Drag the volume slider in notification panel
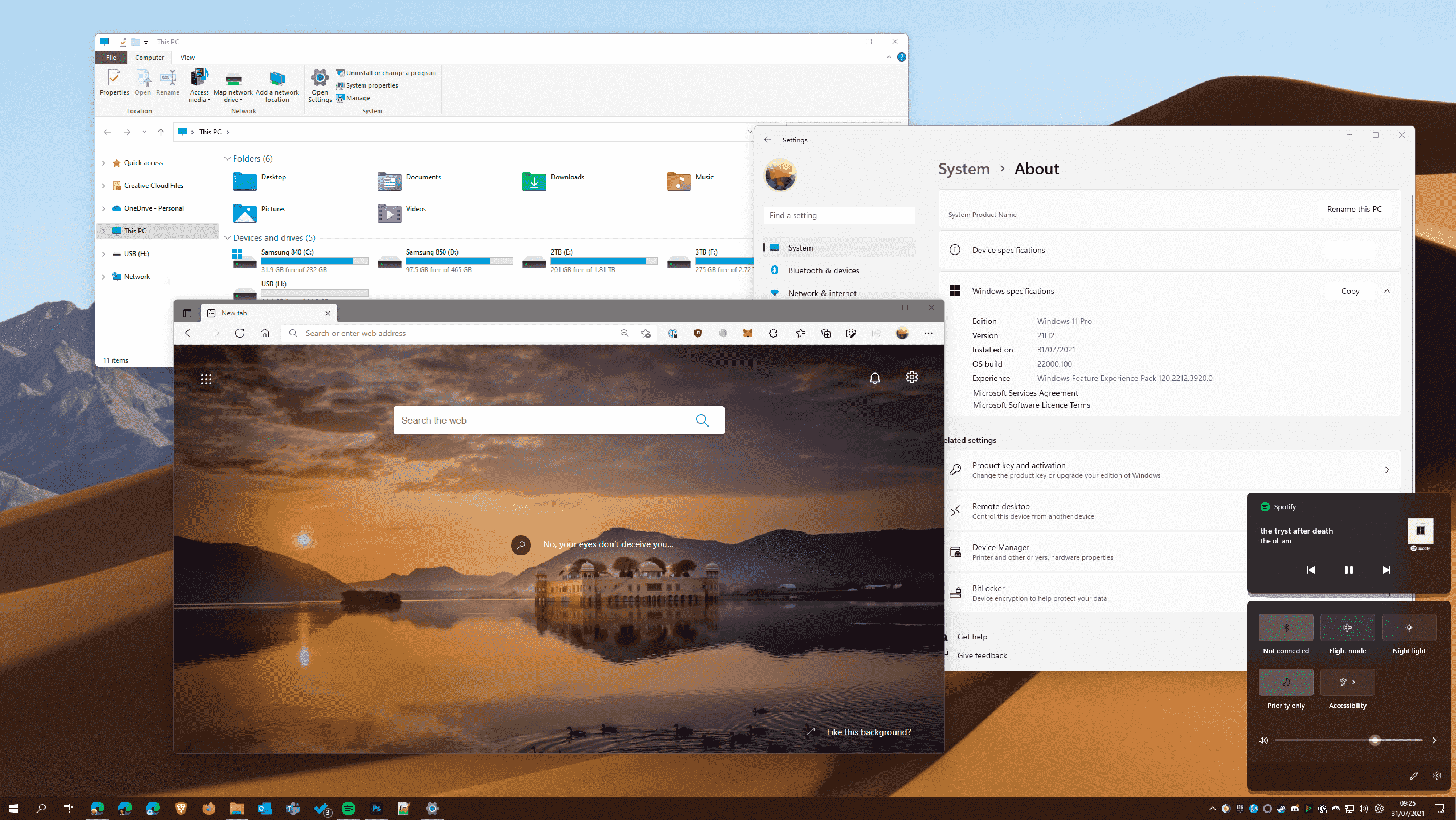Screen dimensions: 1456x820 coord(1374,740)
